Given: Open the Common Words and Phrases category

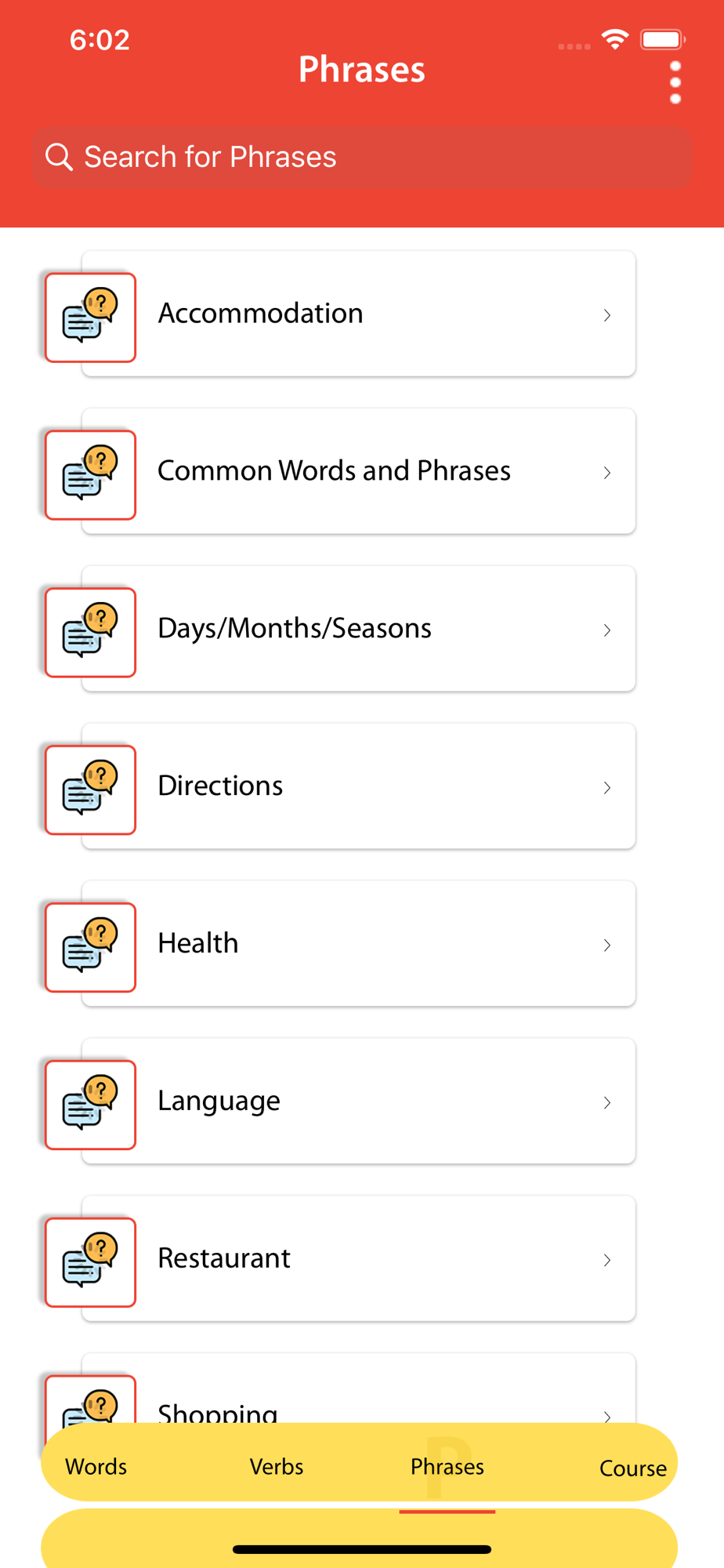Looking at the screenshot, I should coord(335,471).
